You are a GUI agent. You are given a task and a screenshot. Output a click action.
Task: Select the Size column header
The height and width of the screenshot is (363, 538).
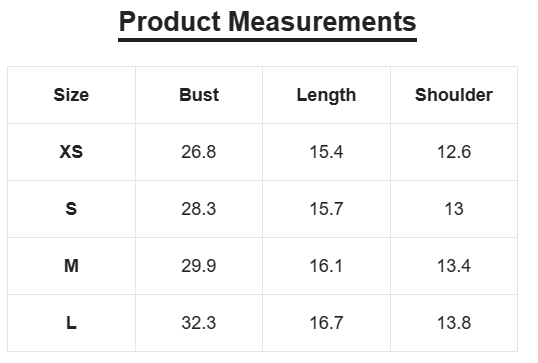(x=71, y=95)
